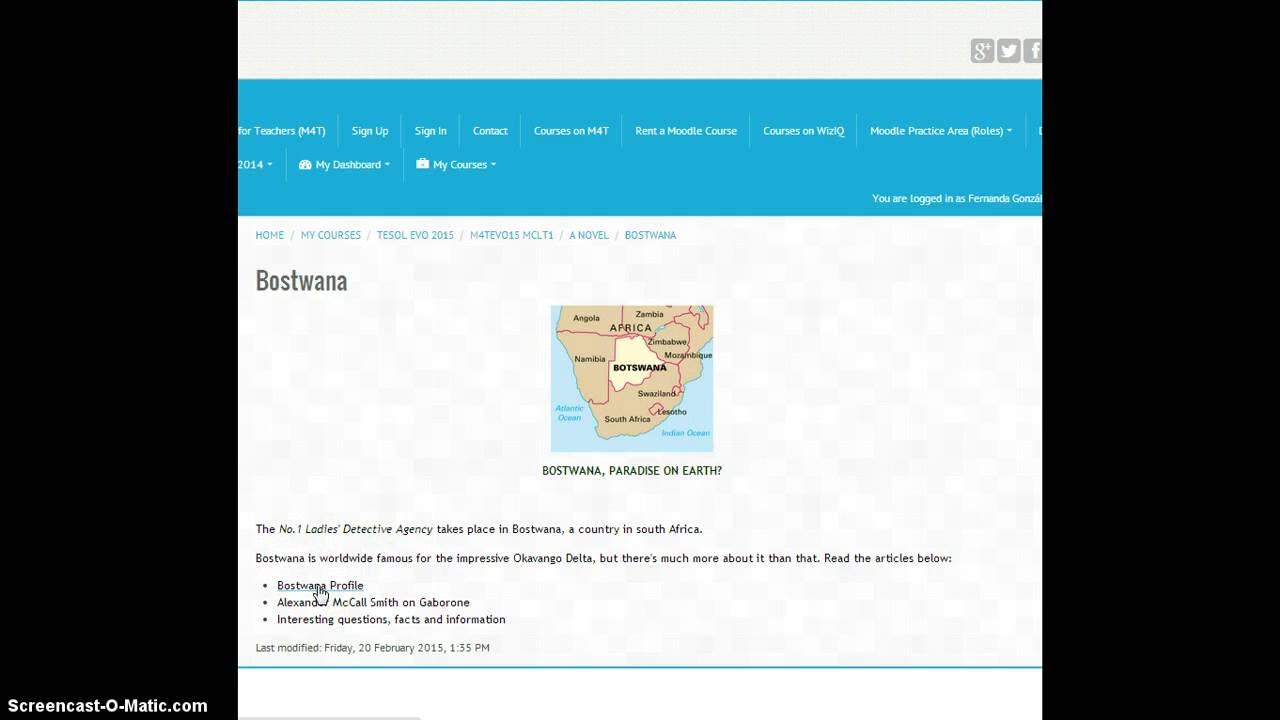Click the Bostwana page heading
Viewport: 1280px width, 720px height.
pyautogui.click(x=301, y=281)
